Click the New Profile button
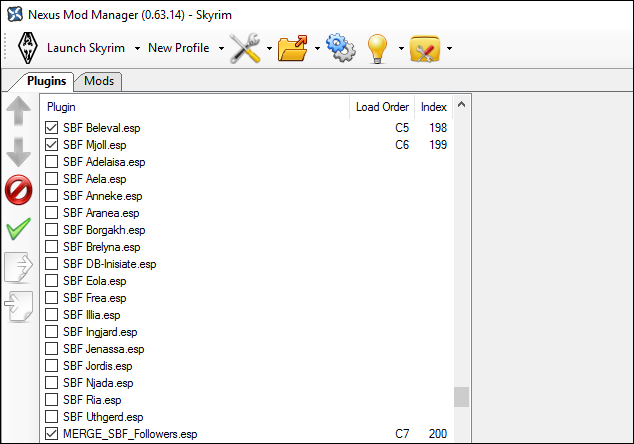This screenshot has height=444, width=634. coord(179,48)
